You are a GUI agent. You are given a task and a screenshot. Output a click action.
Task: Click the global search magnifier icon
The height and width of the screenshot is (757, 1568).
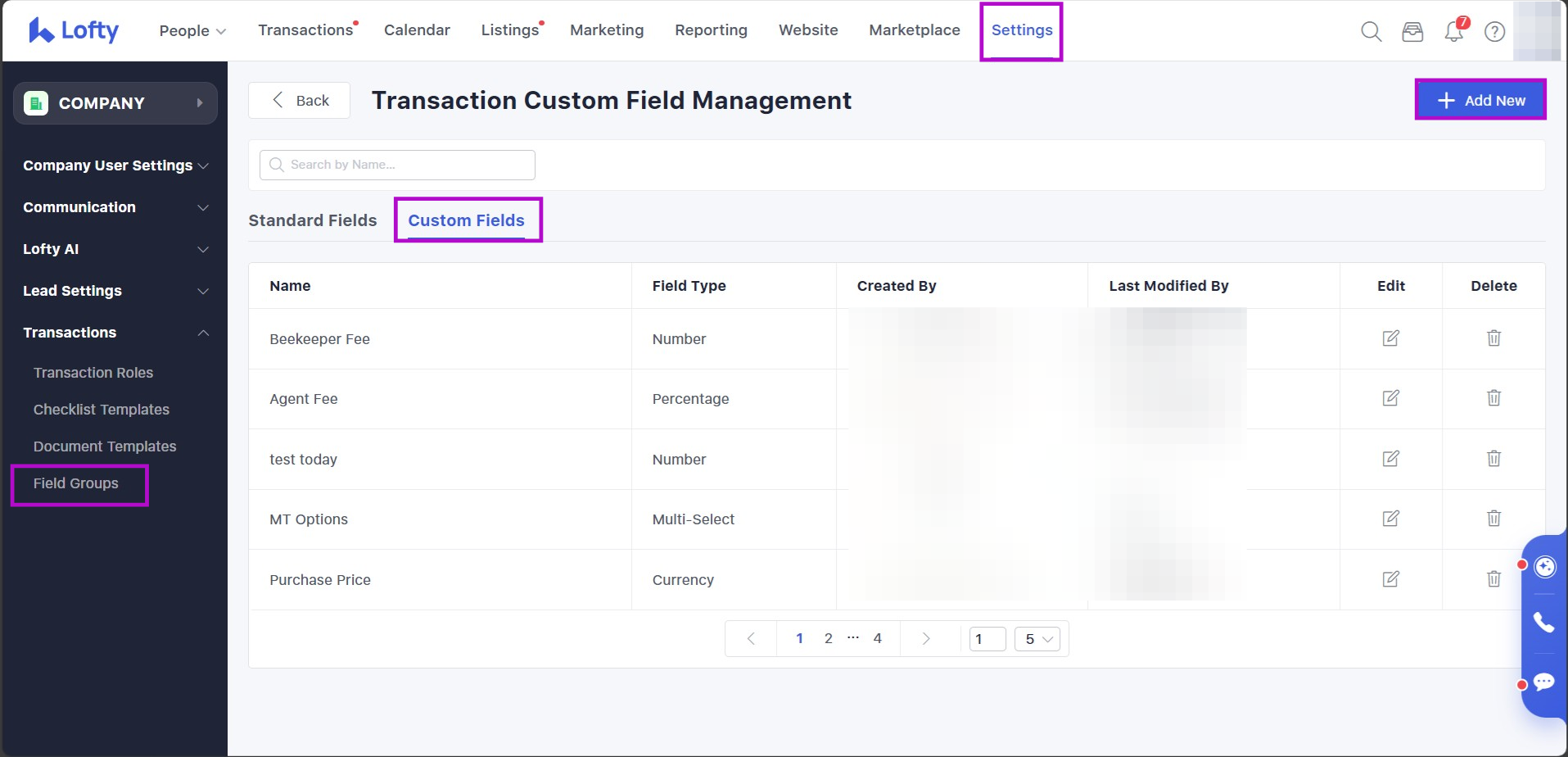click(1371, 32)
